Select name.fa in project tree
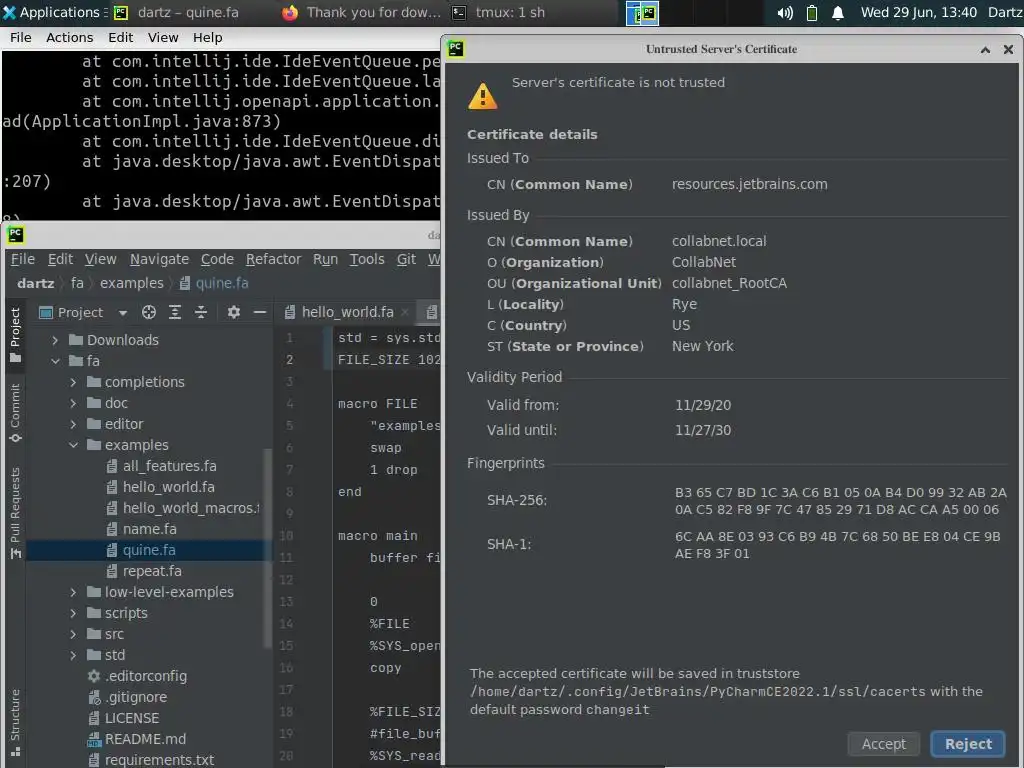 click(x=141, y=529)
